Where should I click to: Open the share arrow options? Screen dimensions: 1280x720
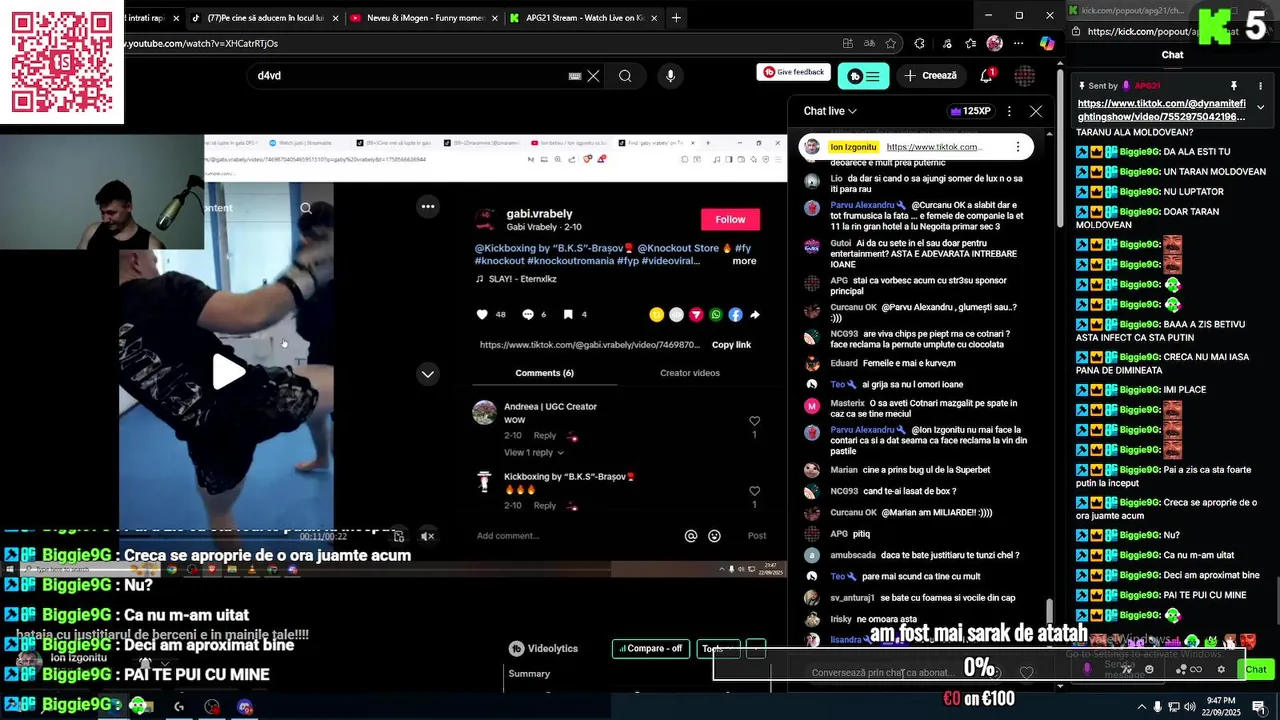(x=754, y=314)
